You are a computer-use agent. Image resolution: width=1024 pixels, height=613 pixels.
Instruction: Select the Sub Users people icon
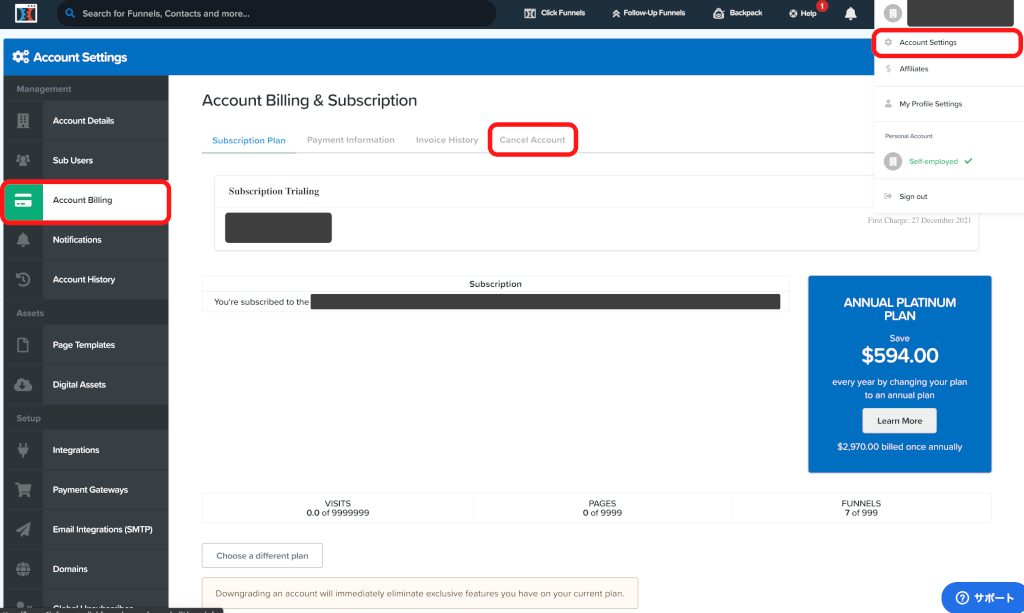[x=23, y=160]
